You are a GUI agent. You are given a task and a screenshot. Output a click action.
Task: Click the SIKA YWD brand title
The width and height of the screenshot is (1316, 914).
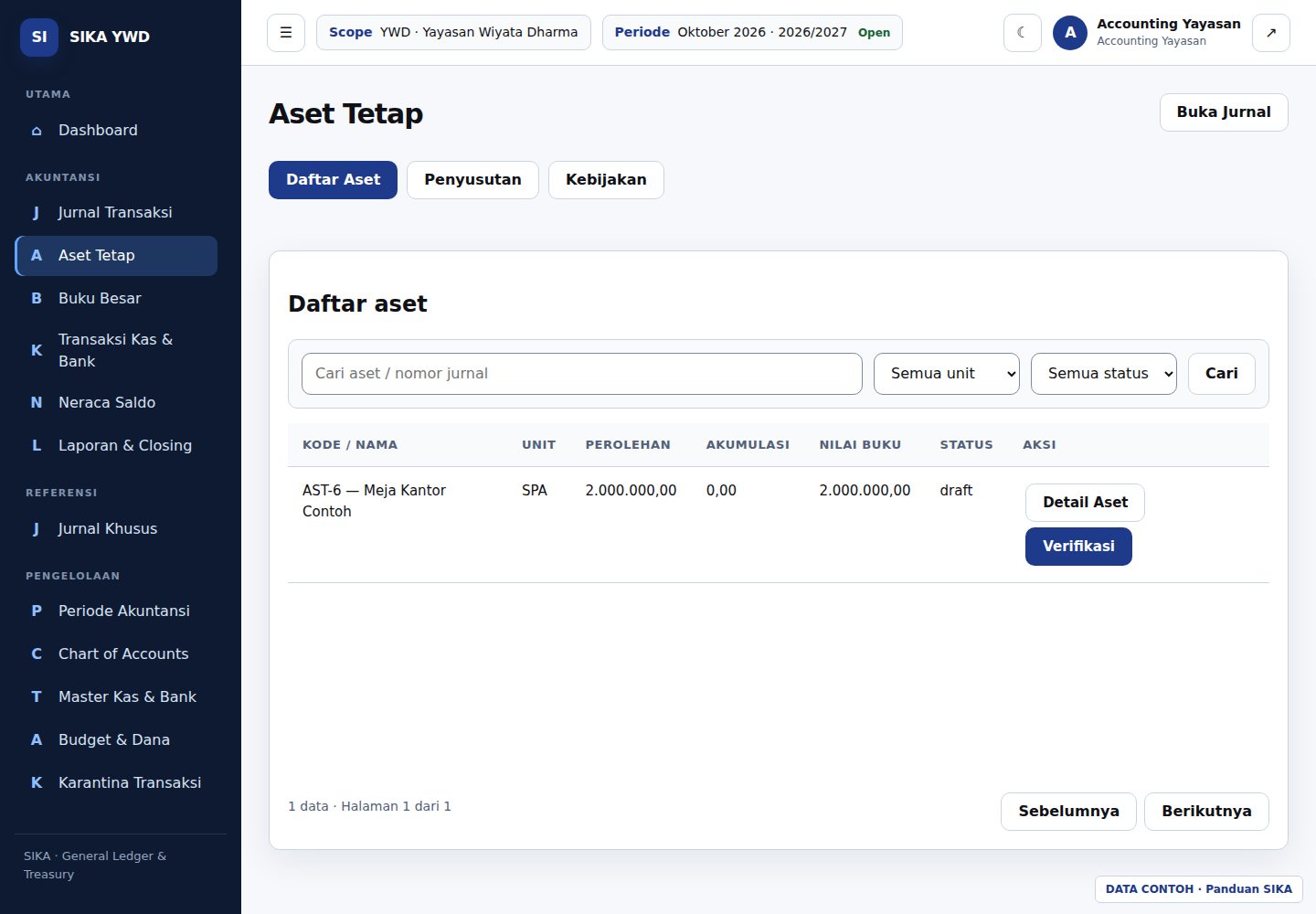[x=110, y=37]
